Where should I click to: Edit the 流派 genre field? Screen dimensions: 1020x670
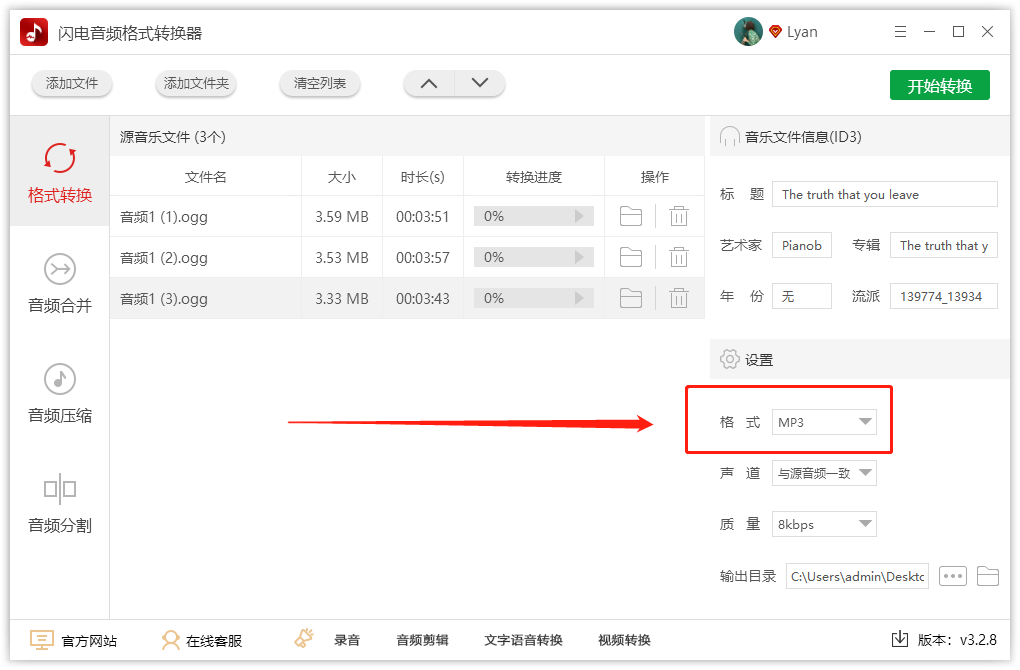(943, 296)
